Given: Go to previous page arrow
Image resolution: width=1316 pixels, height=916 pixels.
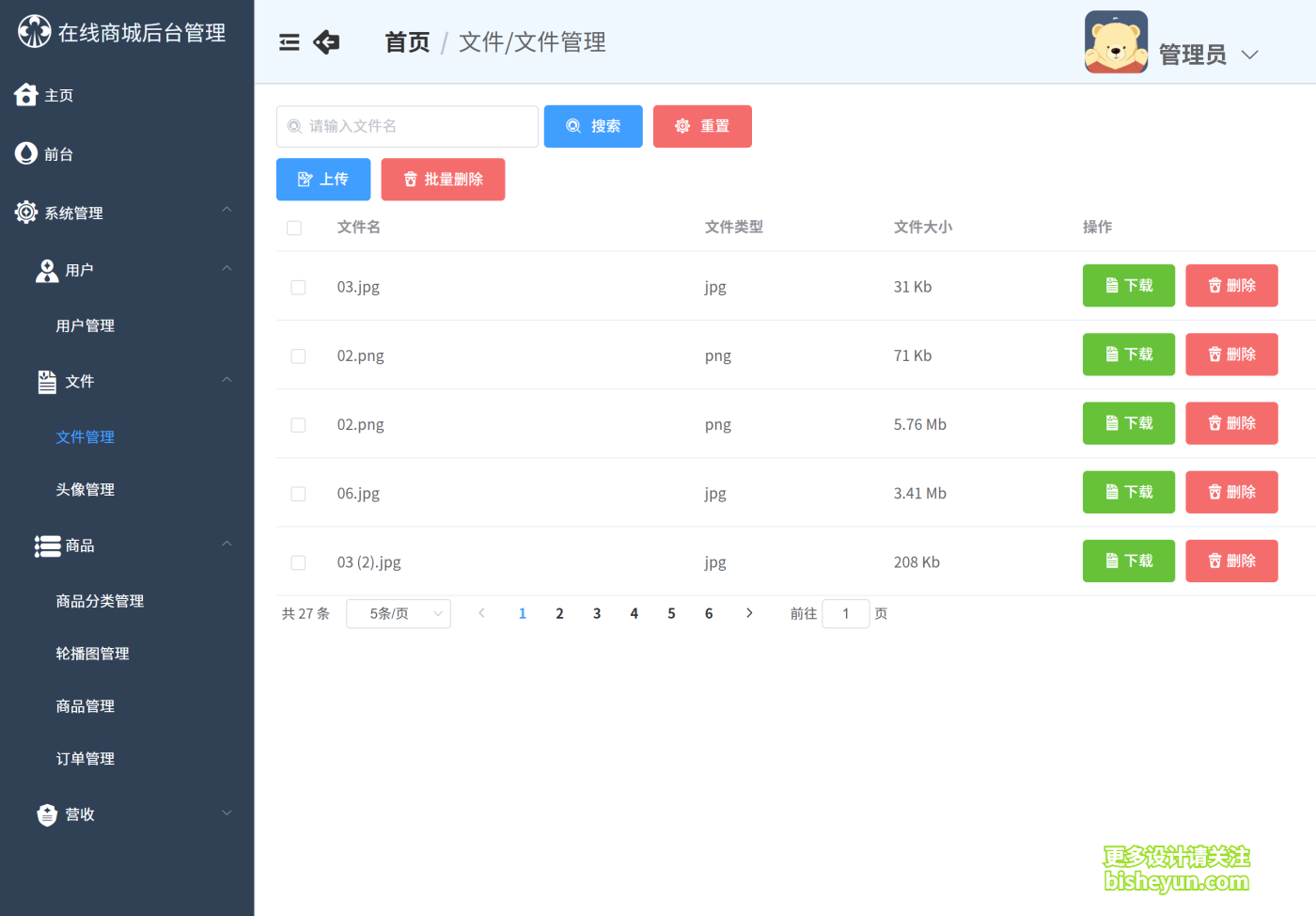Looking at the screenshot, I should pyautogui.click(x=481, y=613).
